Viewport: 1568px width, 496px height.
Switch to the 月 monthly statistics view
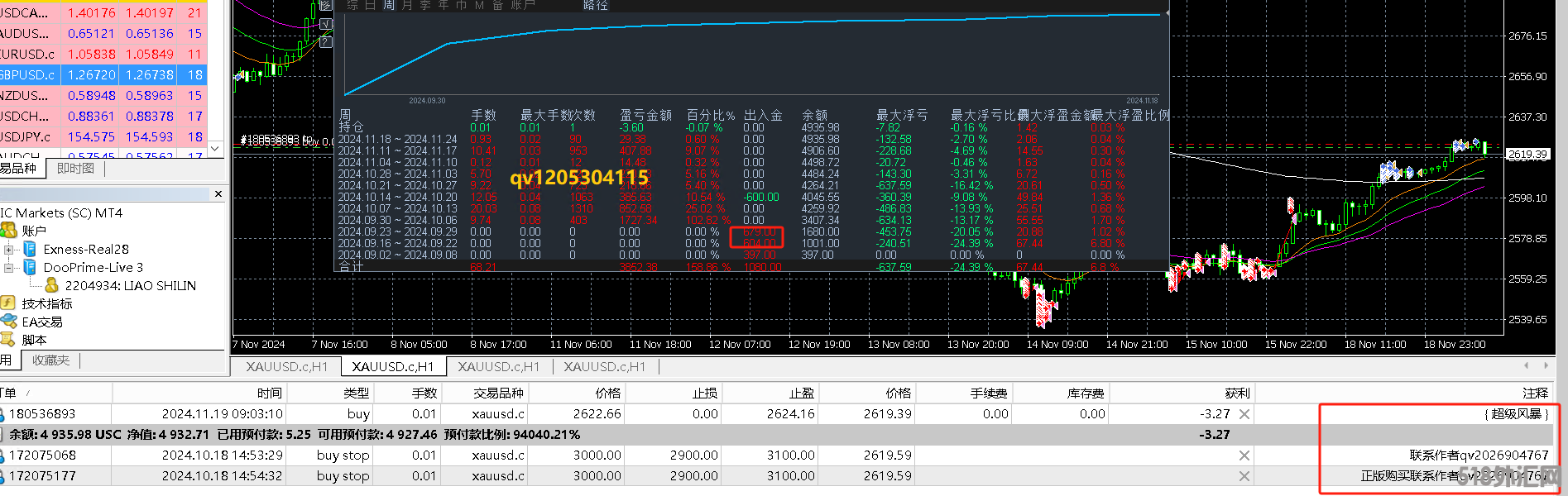click(406, 5)
